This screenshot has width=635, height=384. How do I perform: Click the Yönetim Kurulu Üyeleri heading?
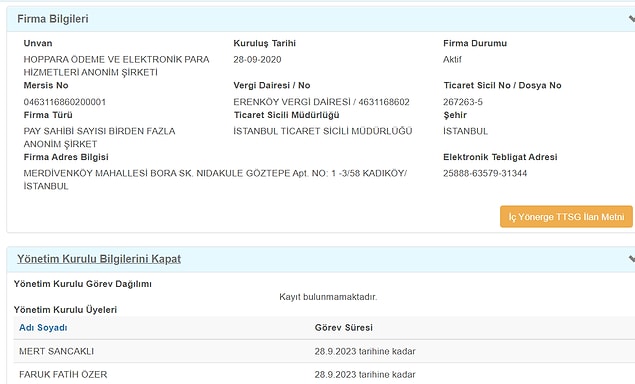pyautogui.click(x=65, y=310)
